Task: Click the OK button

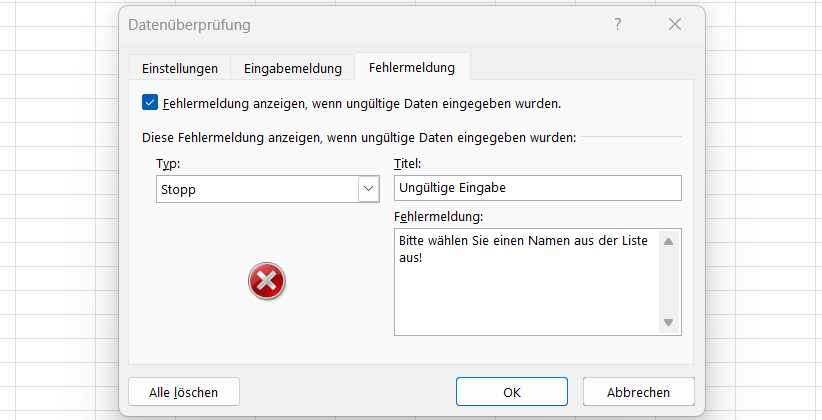Action: click(512, 392)
